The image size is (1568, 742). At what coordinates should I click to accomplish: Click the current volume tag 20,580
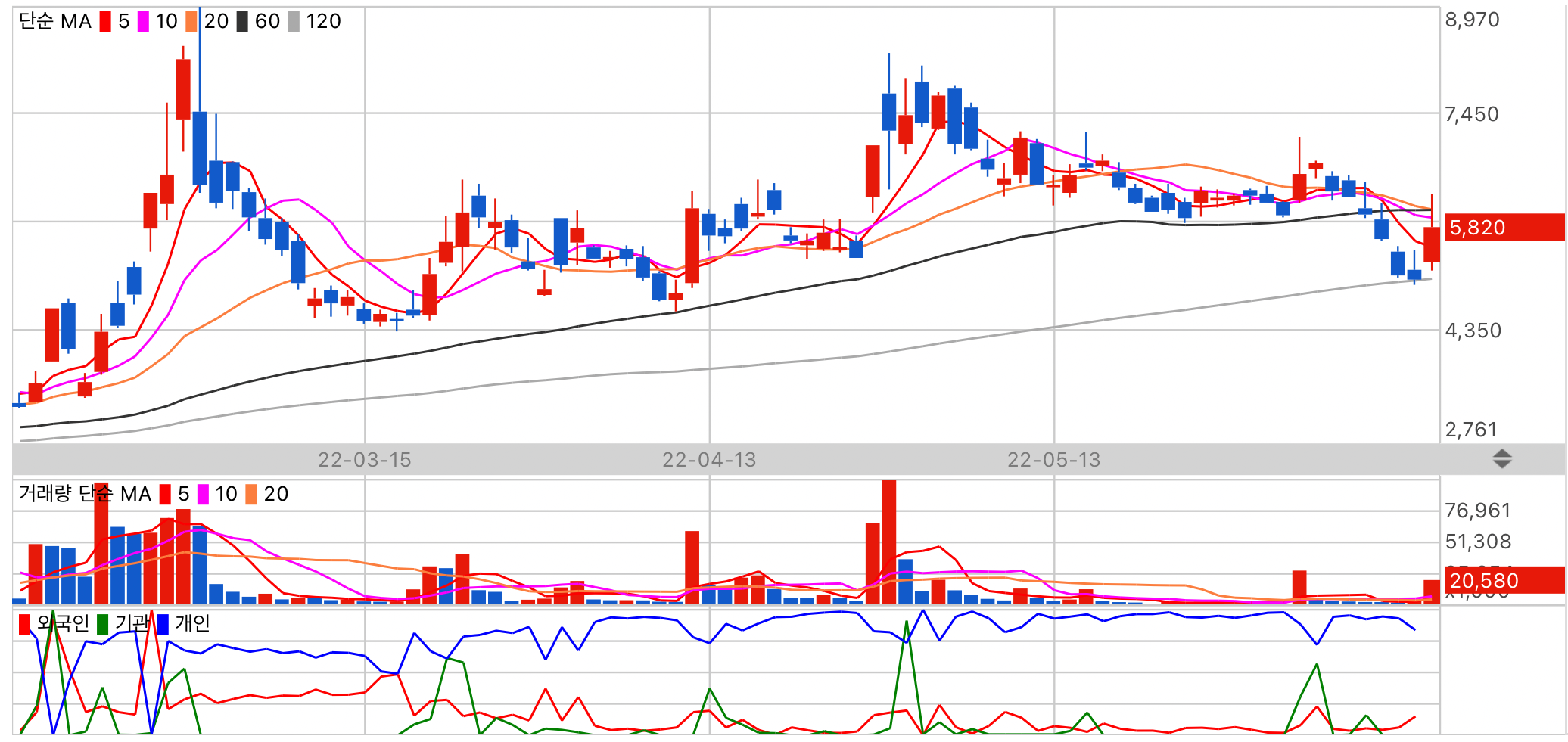coord(1504,580)
